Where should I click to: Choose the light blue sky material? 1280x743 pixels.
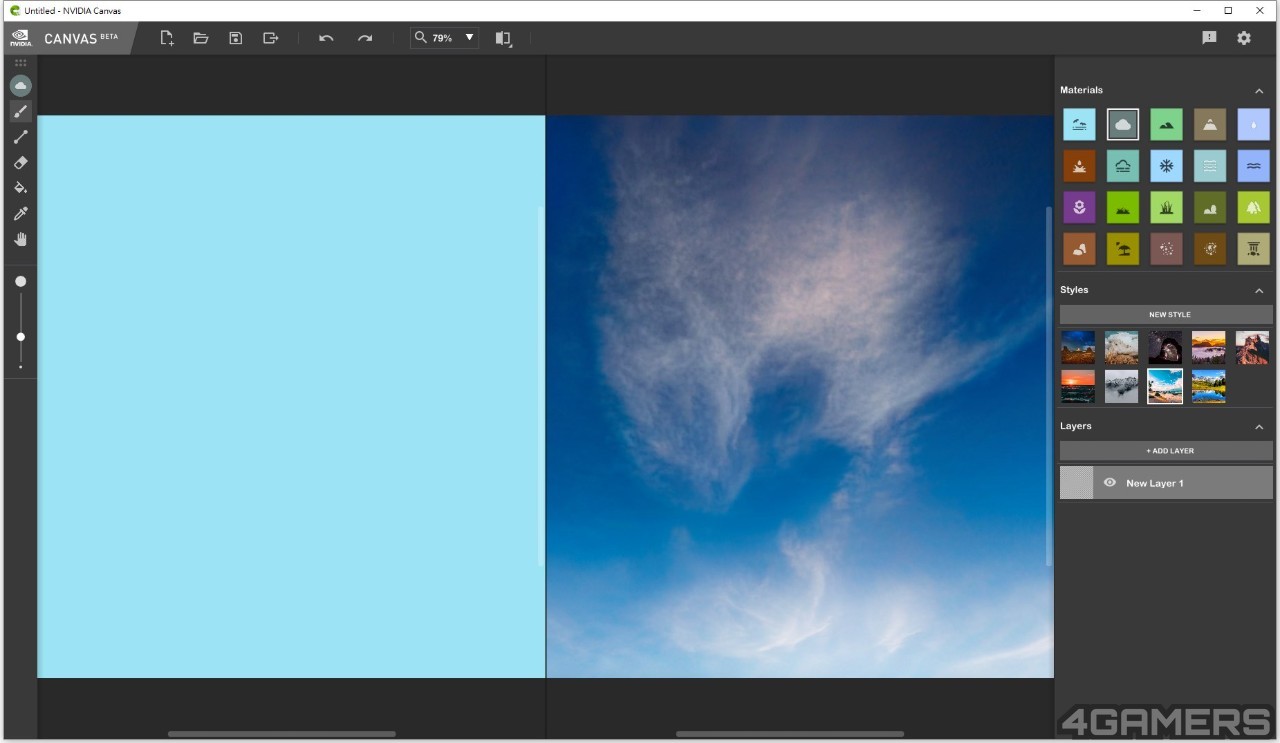pos(1079,124)
